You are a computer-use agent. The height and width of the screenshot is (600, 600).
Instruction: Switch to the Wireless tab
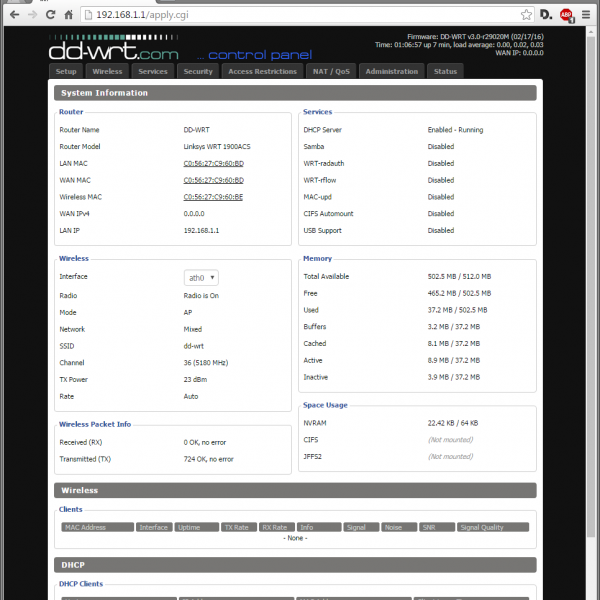click(x=107, y=71)
